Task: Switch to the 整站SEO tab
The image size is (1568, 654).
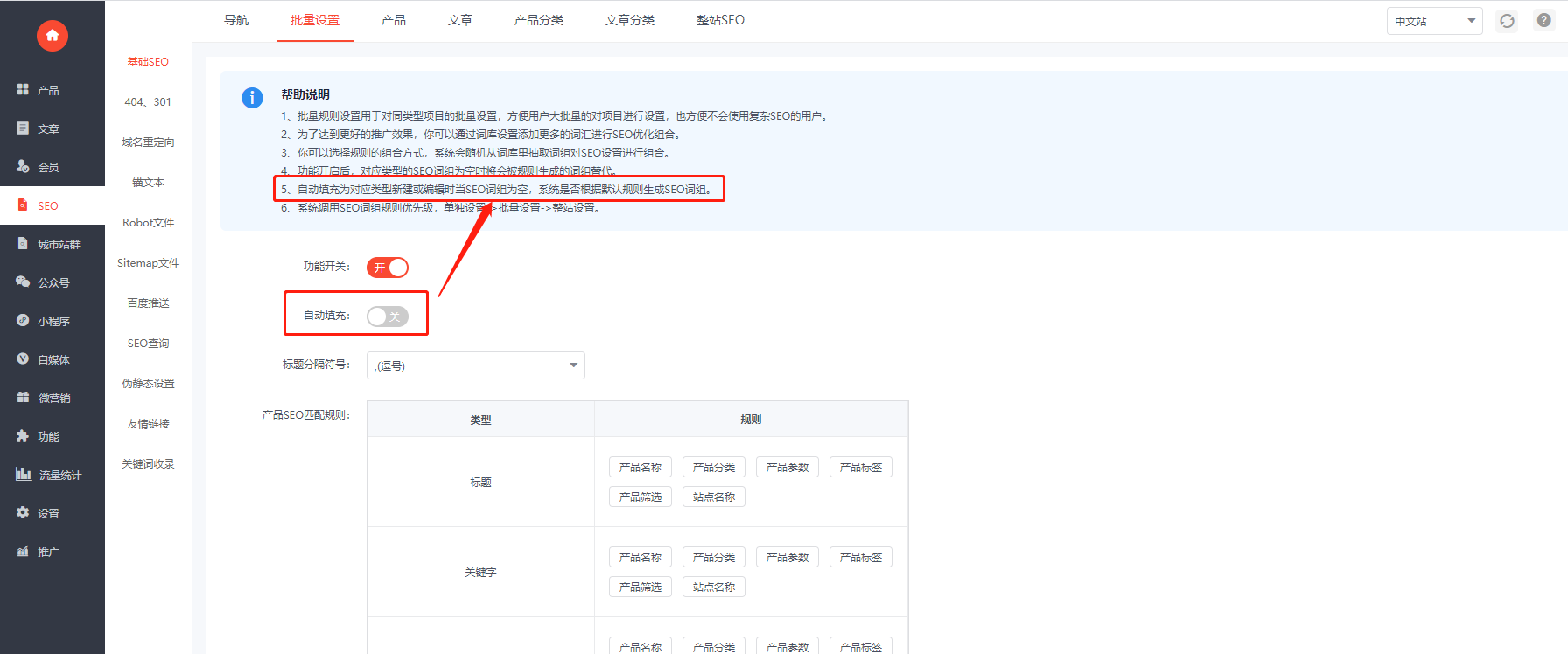Action: pyautogui.click(x=720, y=20)
